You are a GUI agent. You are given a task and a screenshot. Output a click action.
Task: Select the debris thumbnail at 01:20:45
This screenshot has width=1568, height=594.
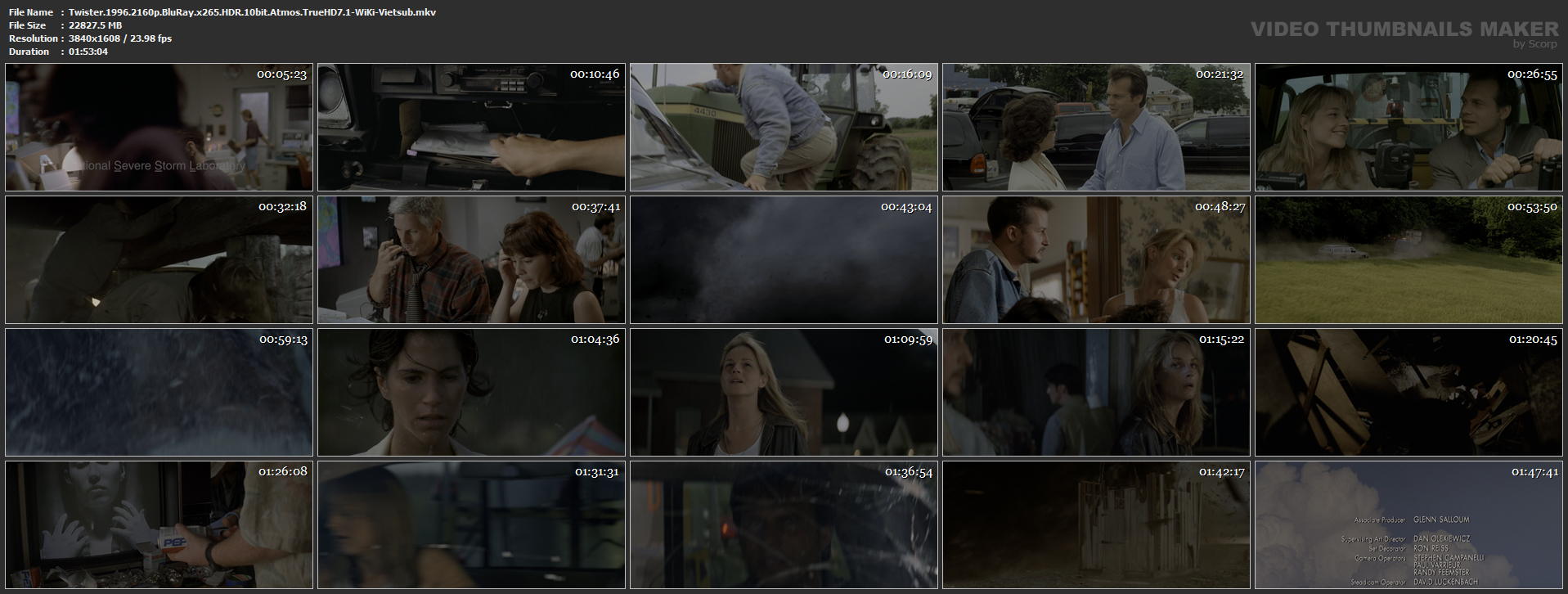tap(1409, 392)
